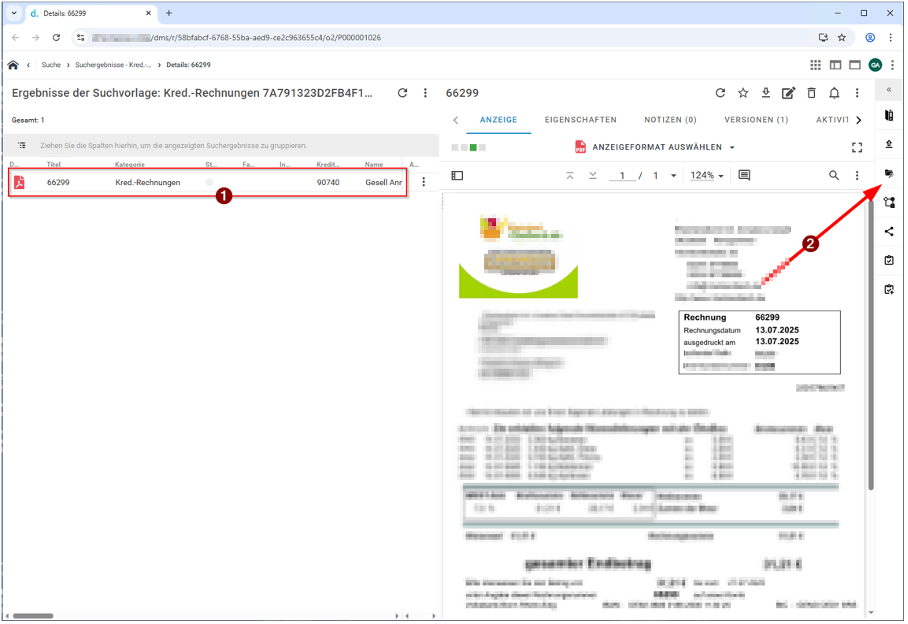Open a new browser tab
The image size is (908, 624).
[x=169, y=13]
